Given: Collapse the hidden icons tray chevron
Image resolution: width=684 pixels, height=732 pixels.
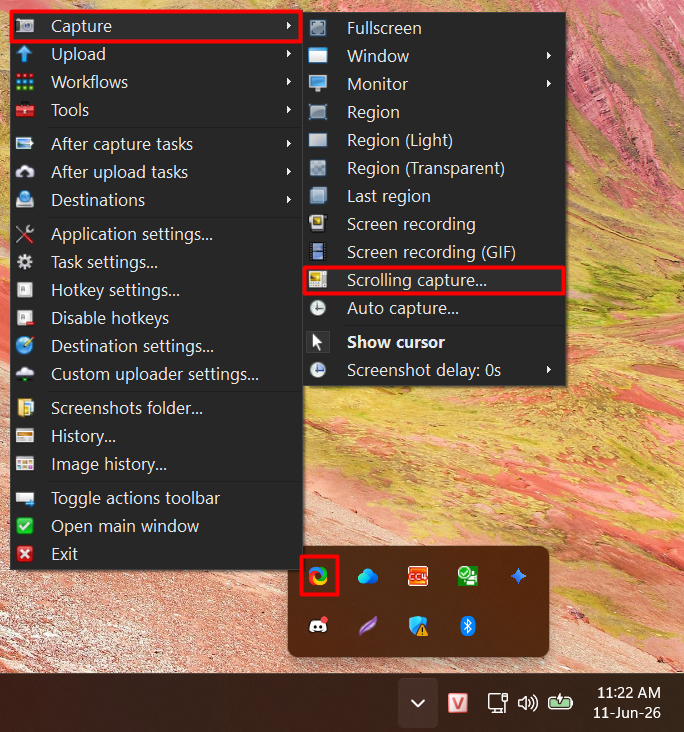Looking at the screenshot, I should 418,703.
